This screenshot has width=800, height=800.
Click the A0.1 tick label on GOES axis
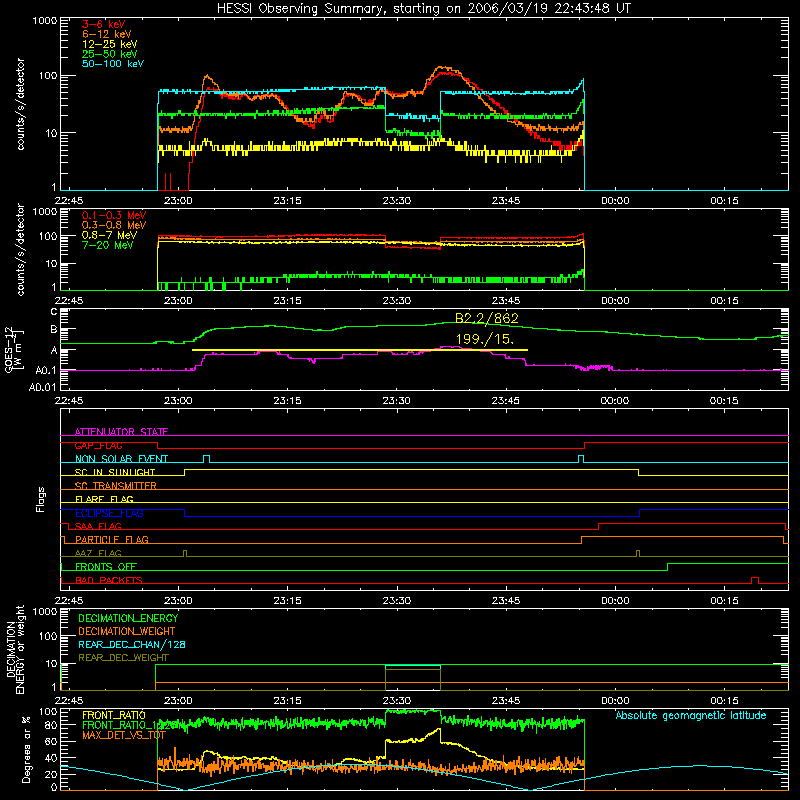pyautogui.click(x=46, y=370)
